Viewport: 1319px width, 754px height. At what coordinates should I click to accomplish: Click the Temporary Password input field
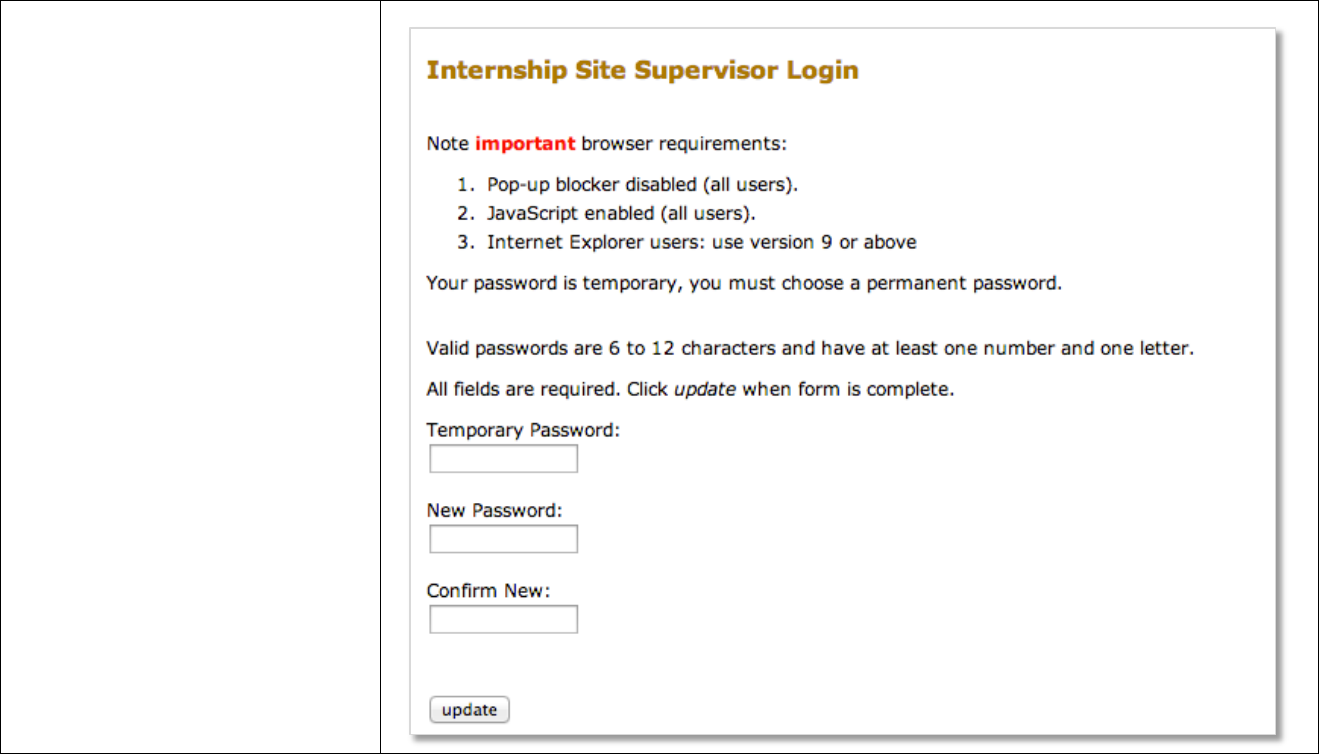[503, 459]
